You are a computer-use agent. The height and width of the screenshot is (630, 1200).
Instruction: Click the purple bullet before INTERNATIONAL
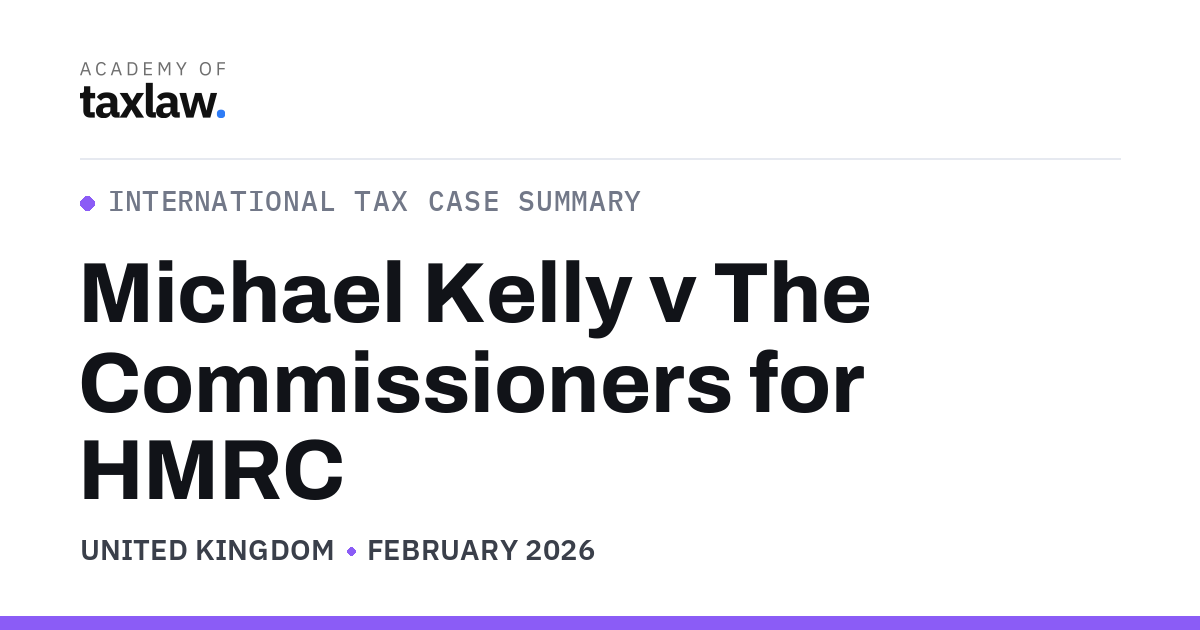click(x=87, y=203)
